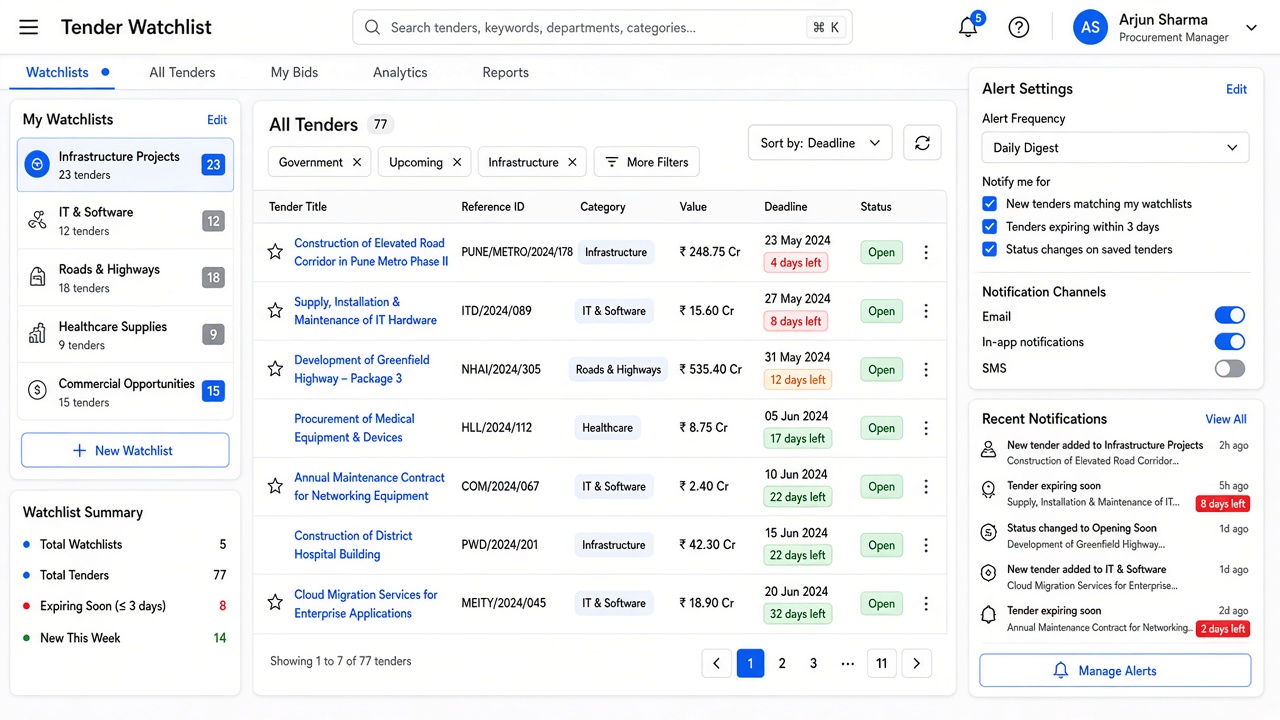The height and width of the screenshot is (720, 1280).
Task: Click View All recent notifications
Action: coord(1226,419)
